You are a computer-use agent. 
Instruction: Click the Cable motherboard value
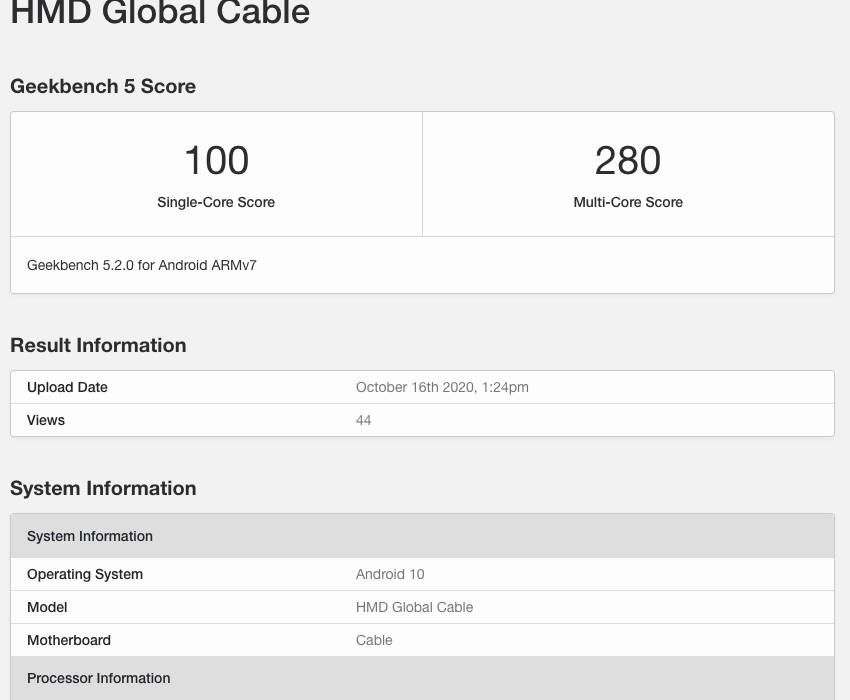(374, 640)
